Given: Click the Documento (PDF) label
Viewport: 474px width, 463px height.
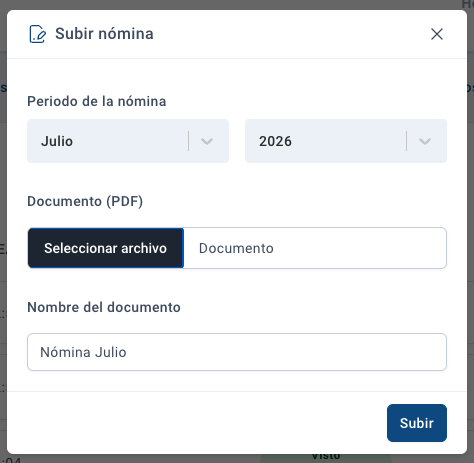Looking at the screenshot, I should point(85,201).
